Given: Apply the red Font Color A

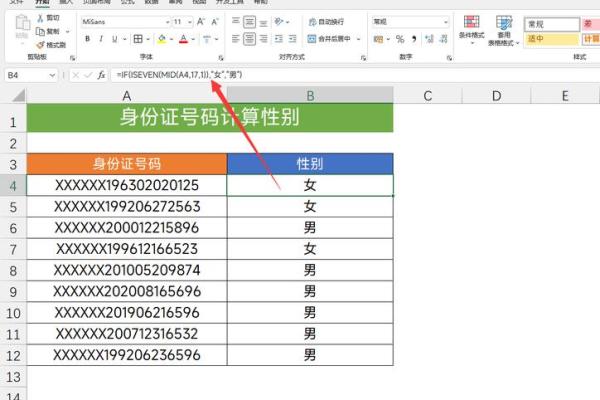Looking at the screenshot, I should click(184, 39).
